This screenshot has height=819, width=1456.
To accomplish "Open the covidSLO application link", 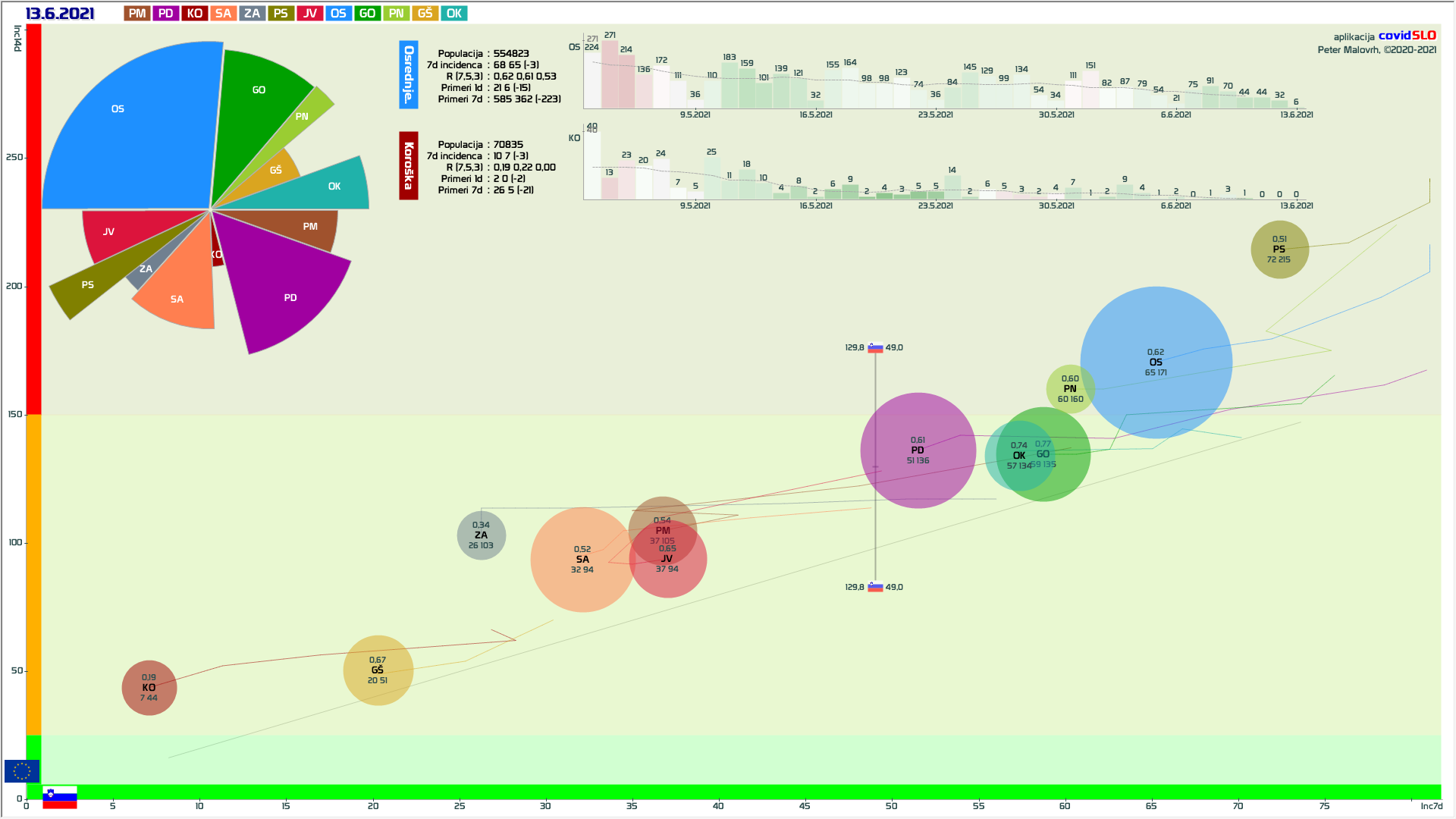I will [x=1407, y=36].
